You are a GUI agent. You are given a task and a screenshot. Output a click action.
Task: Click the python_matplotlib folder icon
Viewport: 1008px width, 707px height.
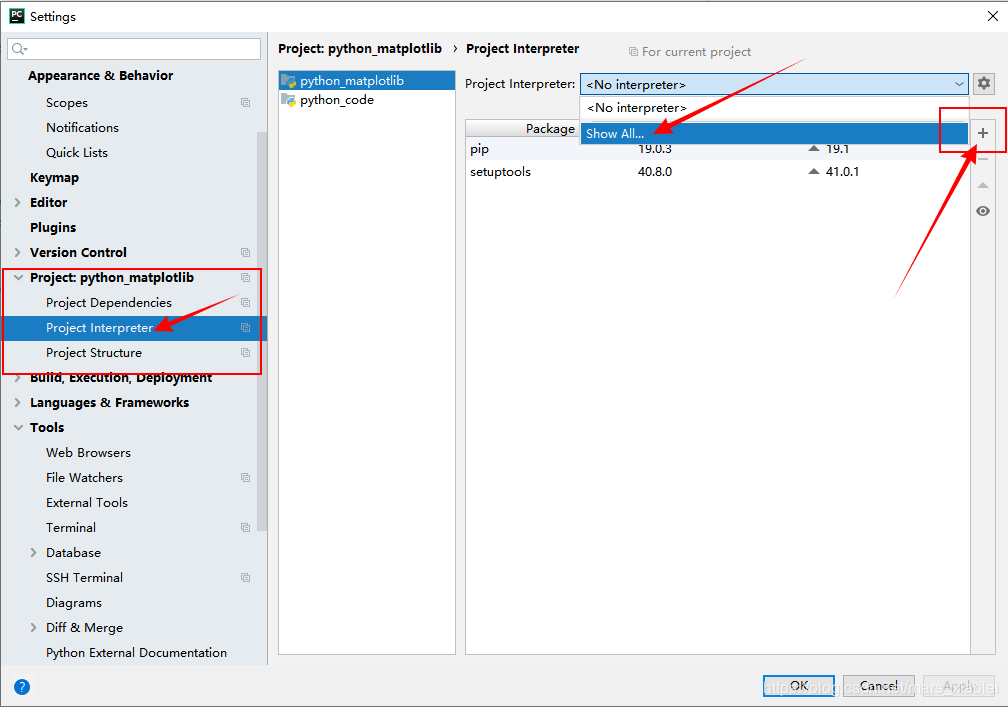click(289, 81)
